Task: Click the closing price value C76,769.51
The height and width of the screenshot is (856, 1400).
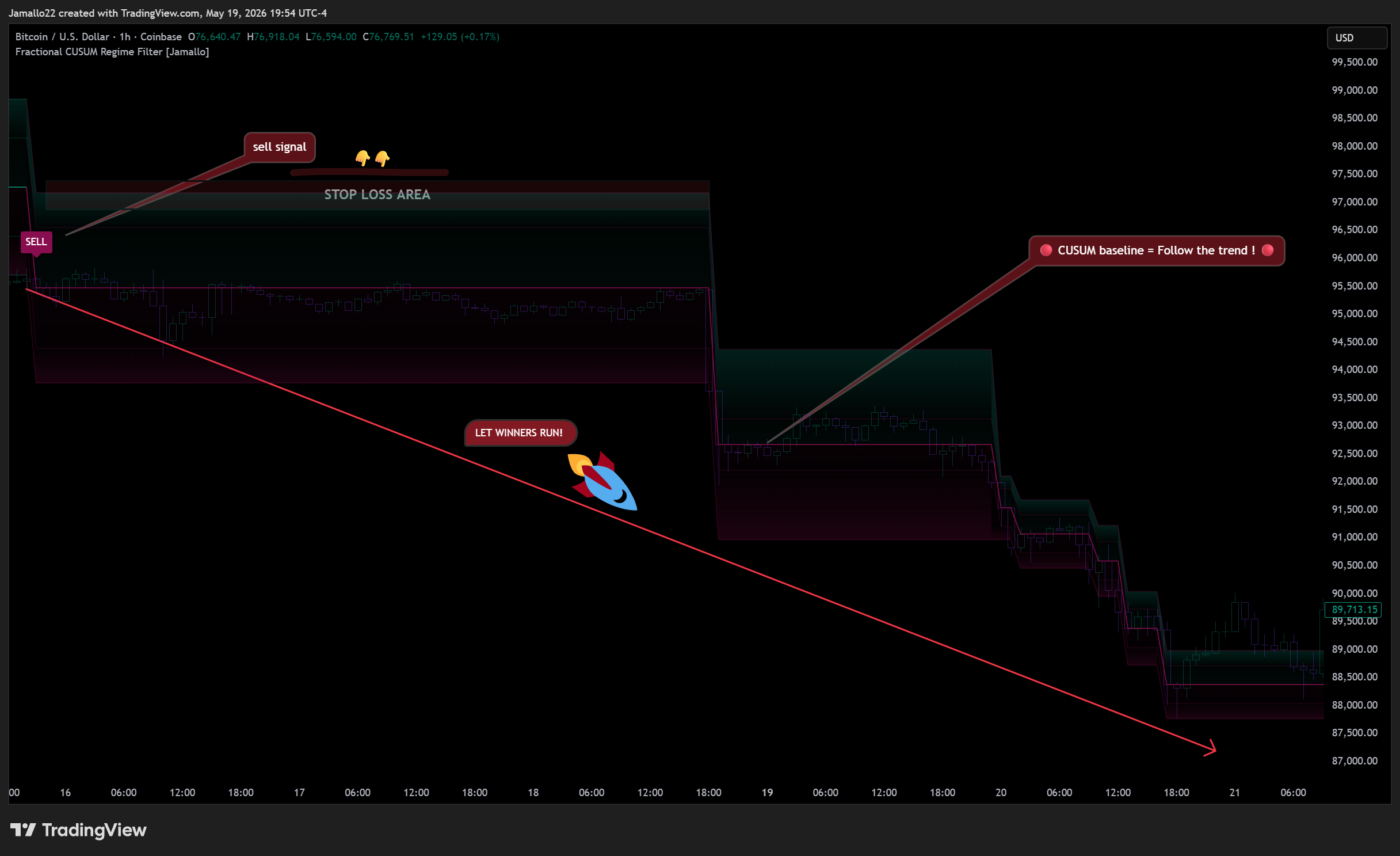Action: click(388, 37)
